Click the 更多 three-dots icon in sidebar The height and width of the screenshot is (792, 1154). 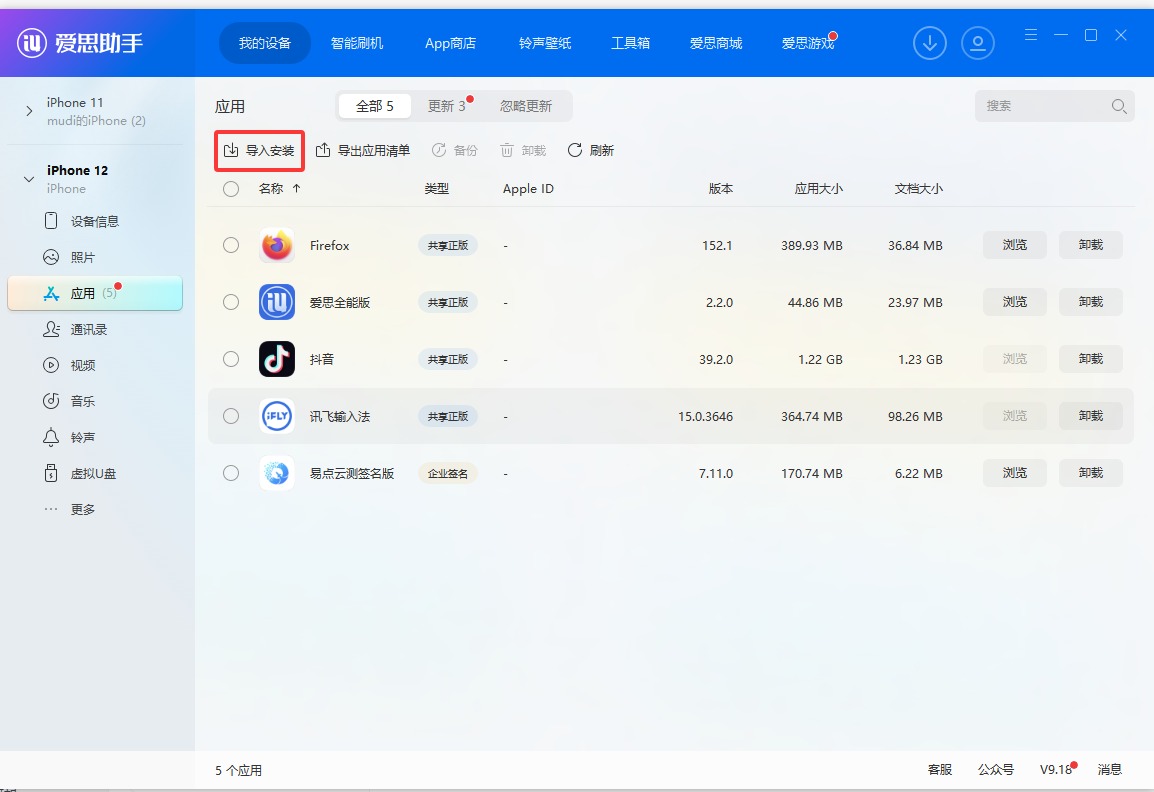(x=51, y=509)
